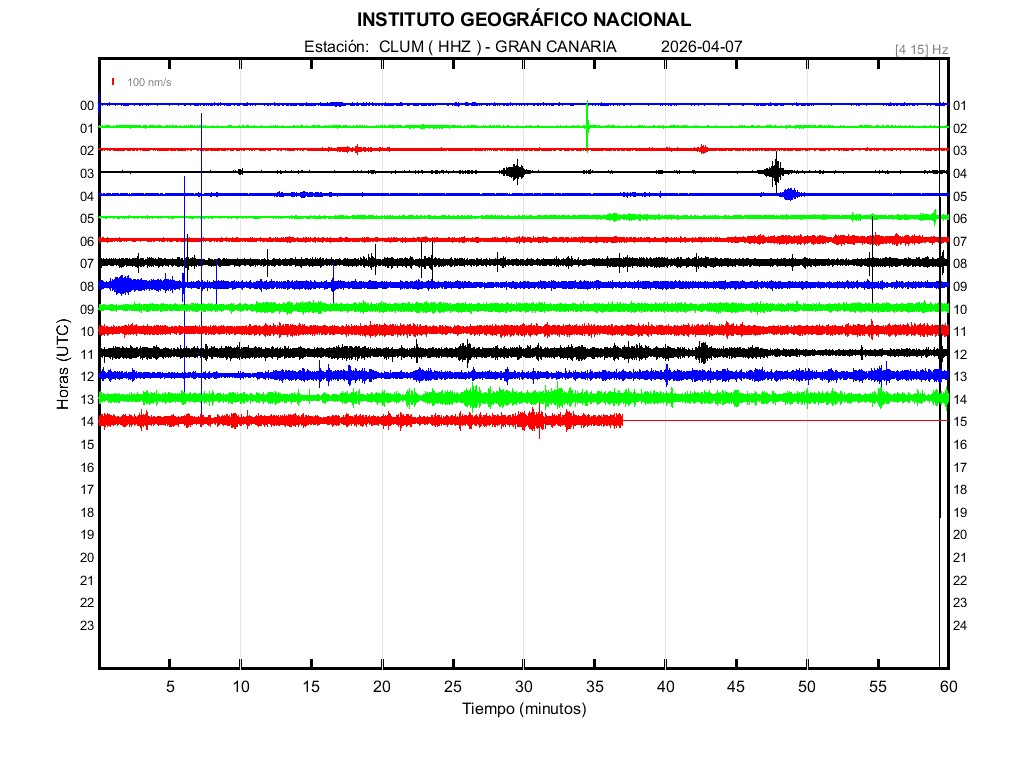Click the red 100 nm/s scale bar
Viewport: 1024px width, 768px height.
(113, 82)
